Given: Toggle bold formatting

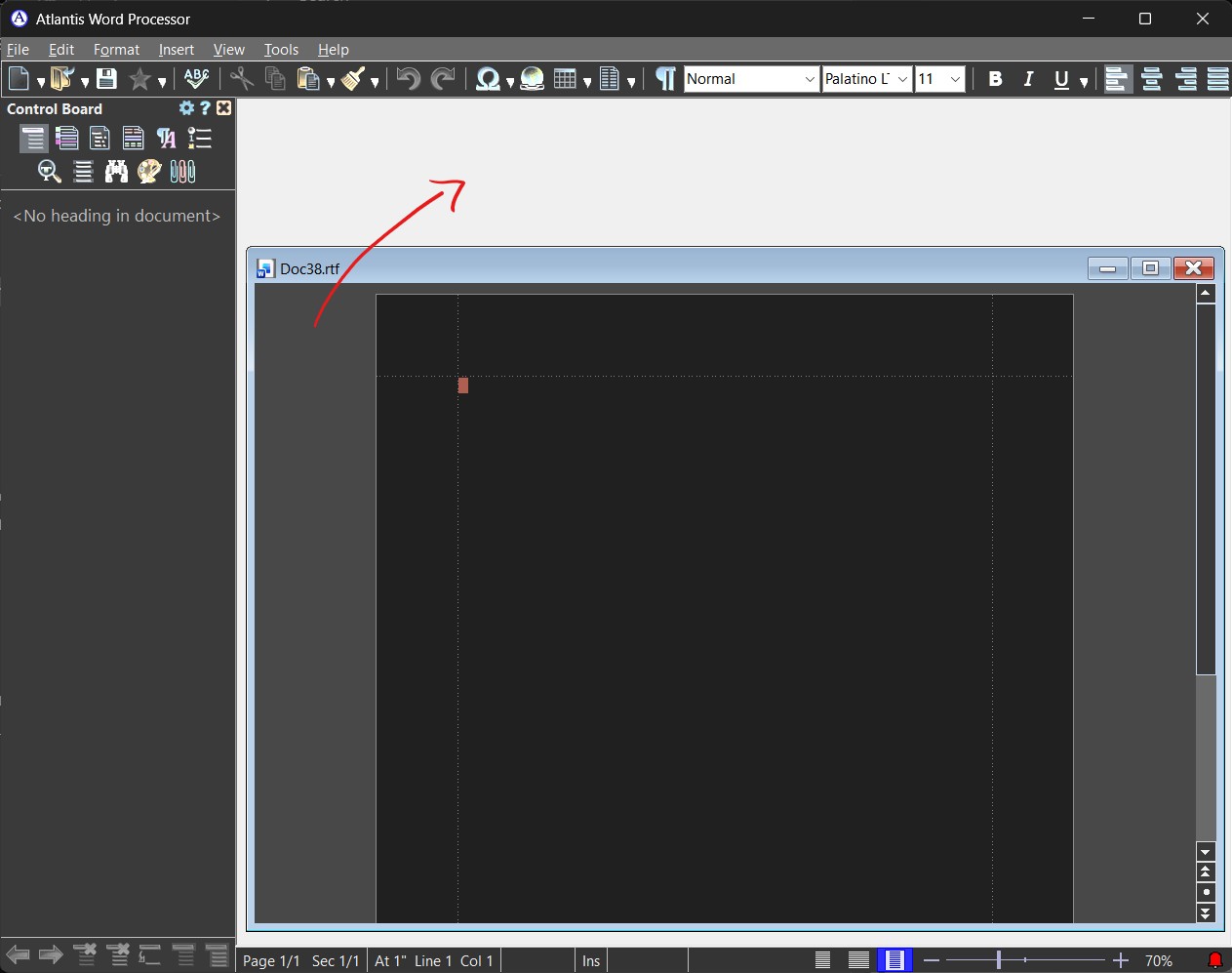Looking at the screenshot, I should 995,80.
